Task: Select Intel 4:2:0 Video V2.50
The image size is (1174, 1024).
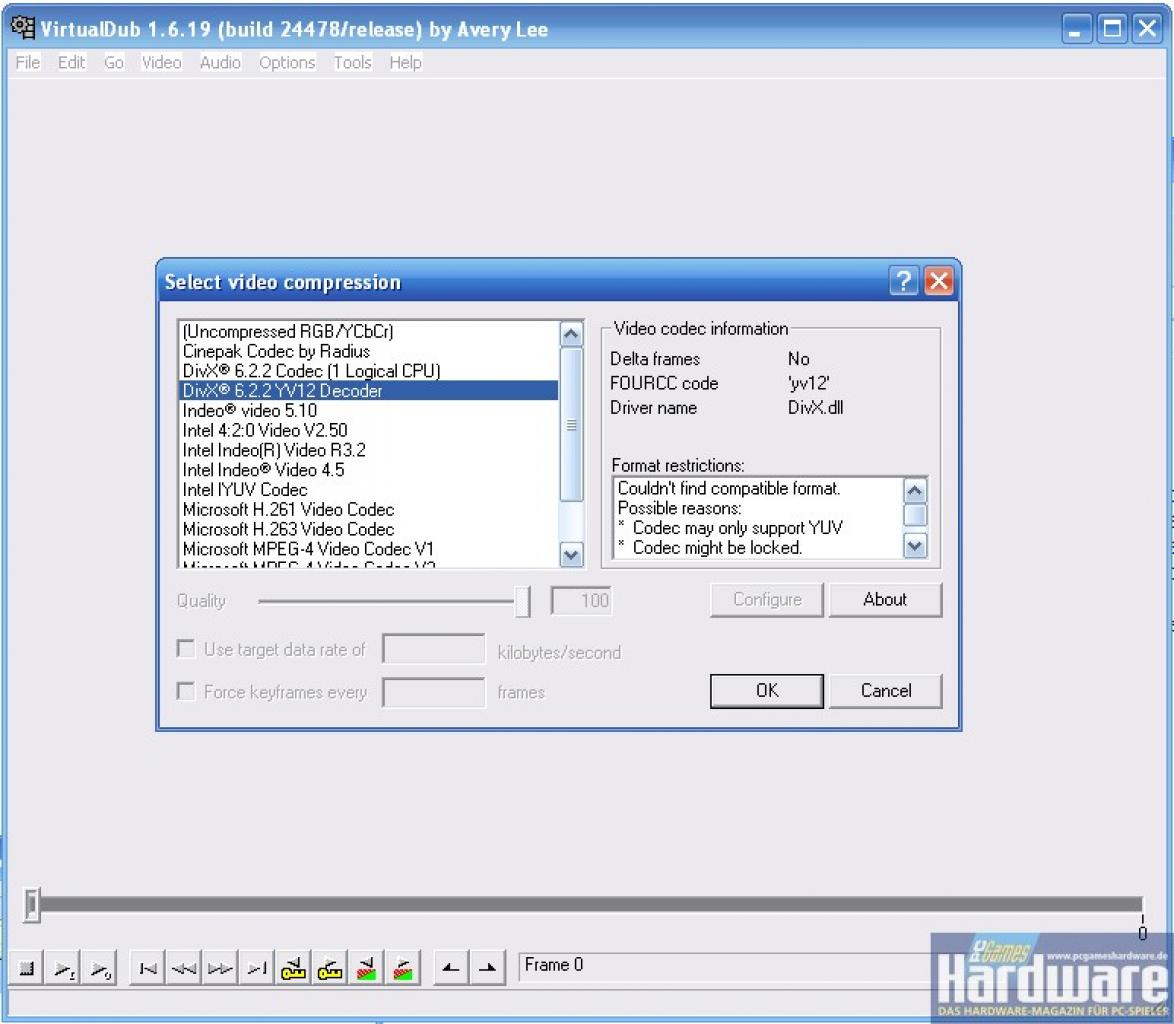Action: (x=370, y=430)
